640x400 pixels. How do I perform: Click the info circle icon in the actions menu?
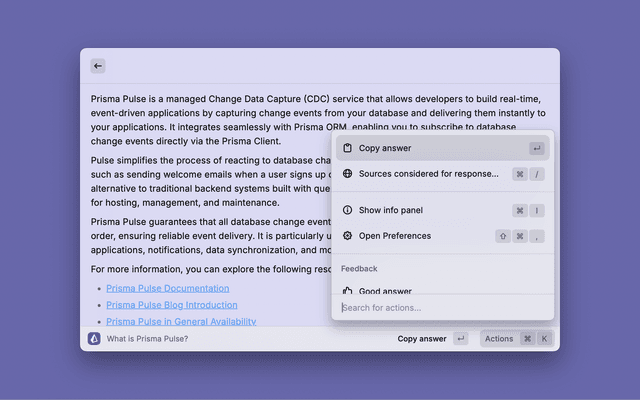[x=347, y=210]
